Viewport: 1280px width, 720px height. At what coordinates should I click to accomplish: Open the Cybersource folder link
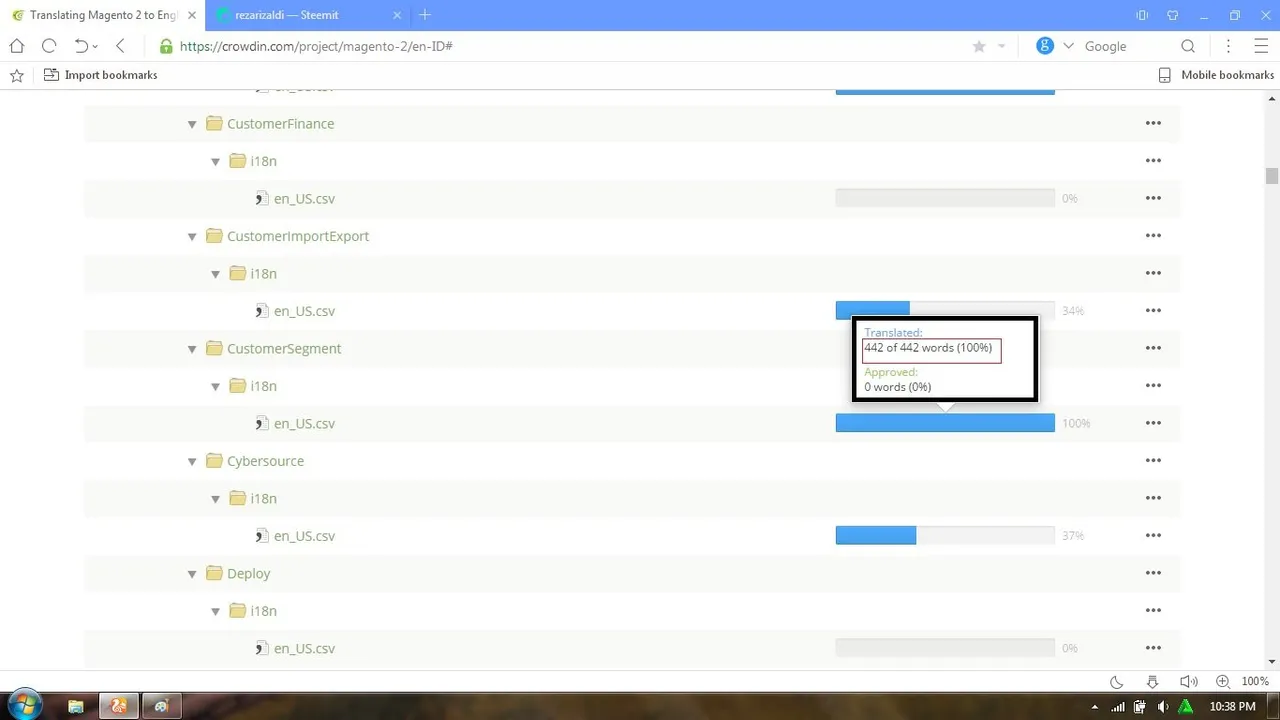point(265,461)
